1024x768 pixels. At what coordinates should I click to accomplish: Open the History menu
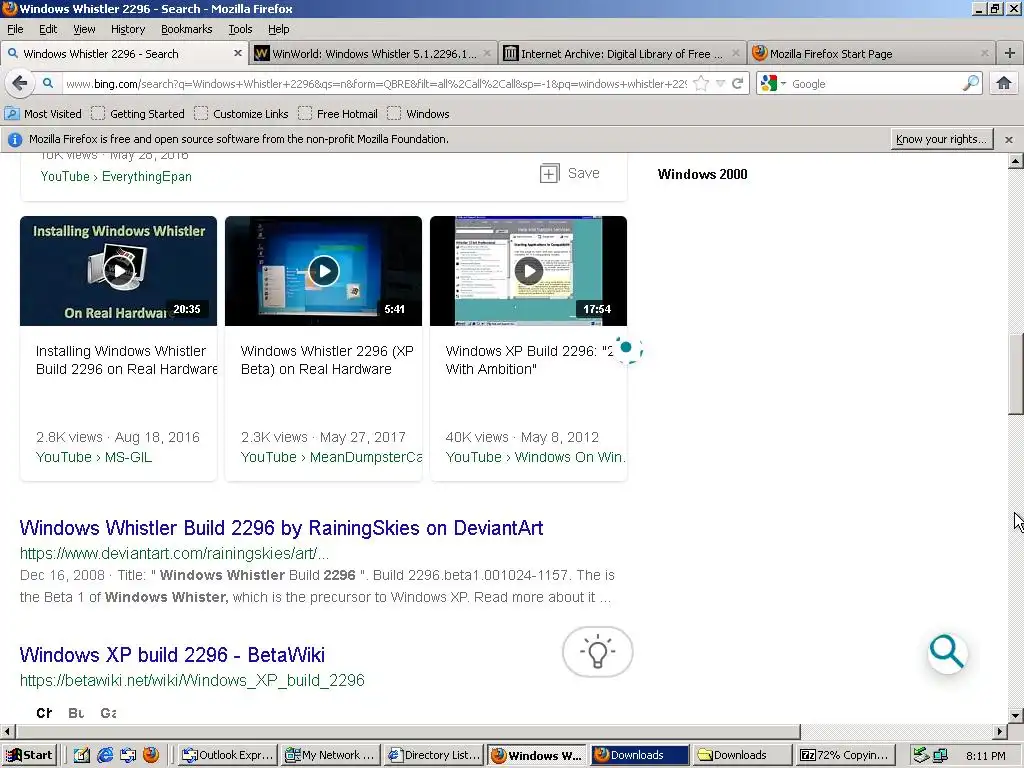(x=128, y=29)
